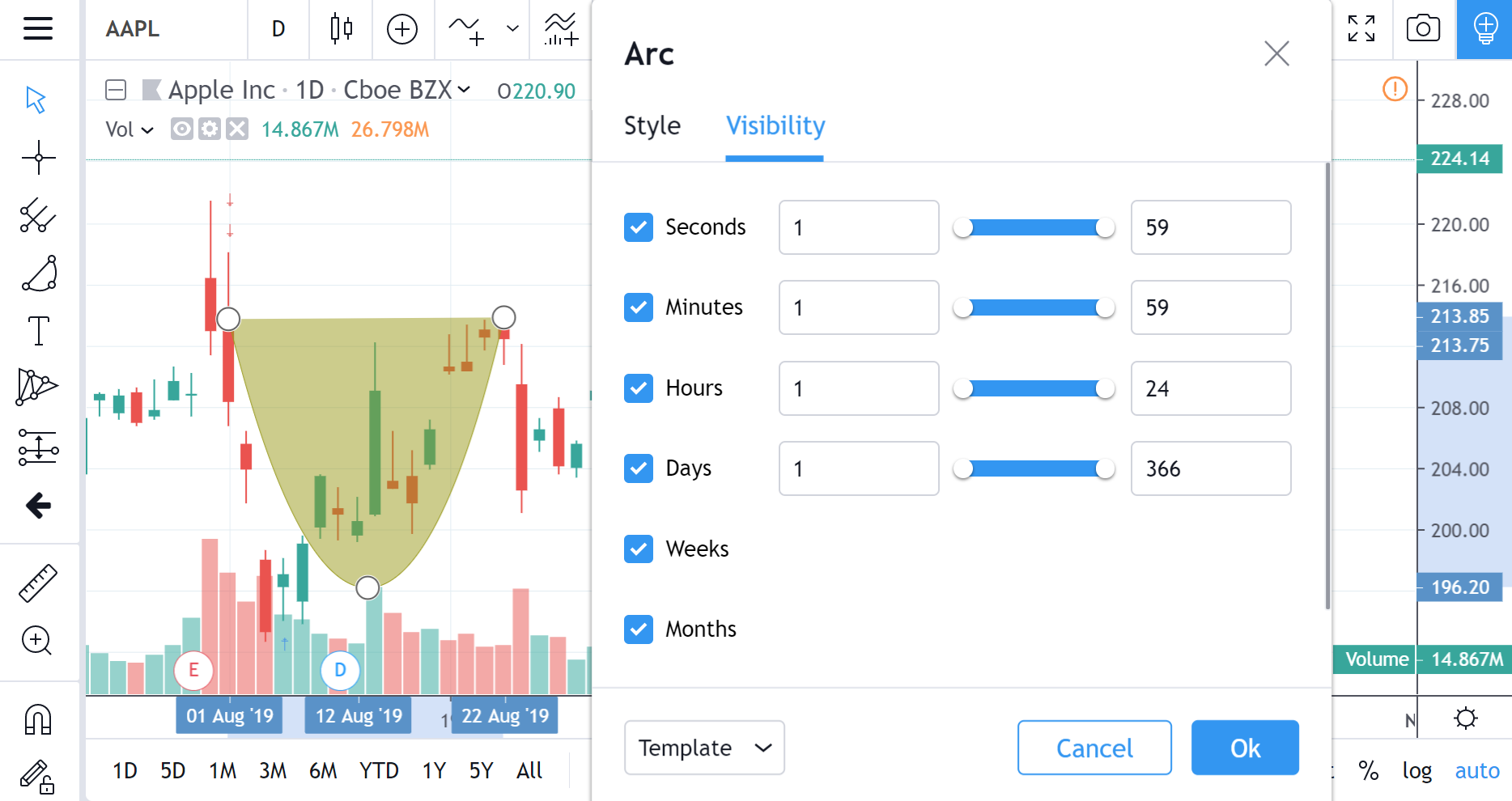Open the trend line drawing tools
Viewport: 1512px width, 801px height.
37,217
